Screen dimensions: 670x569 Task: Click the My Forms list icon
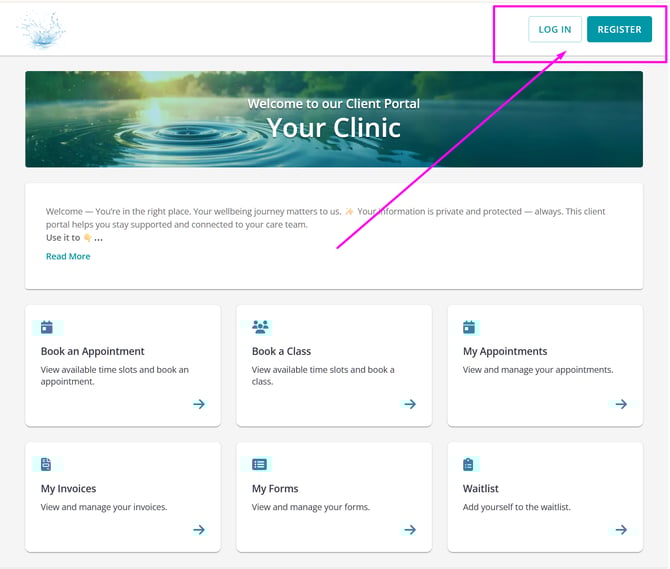tap(260, 464)
